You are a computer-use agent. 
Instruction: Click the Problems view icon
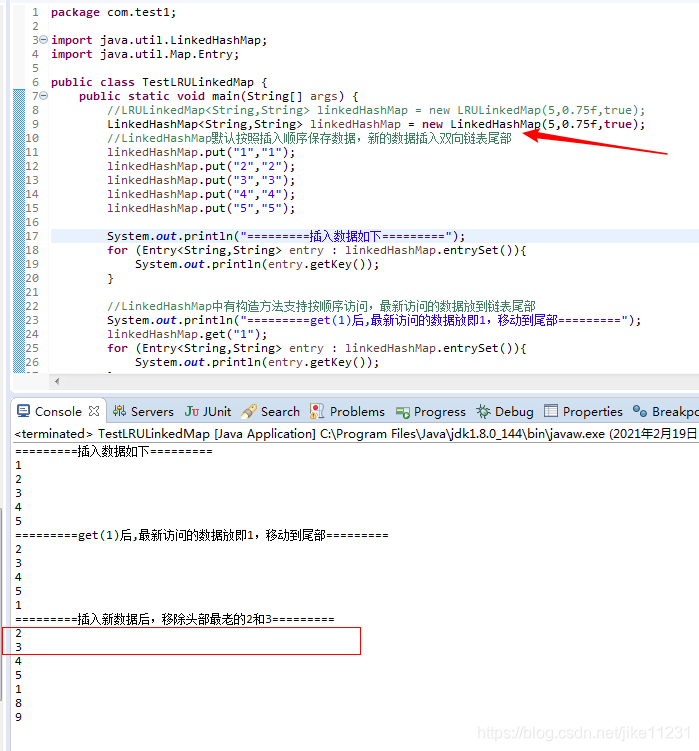317,411
